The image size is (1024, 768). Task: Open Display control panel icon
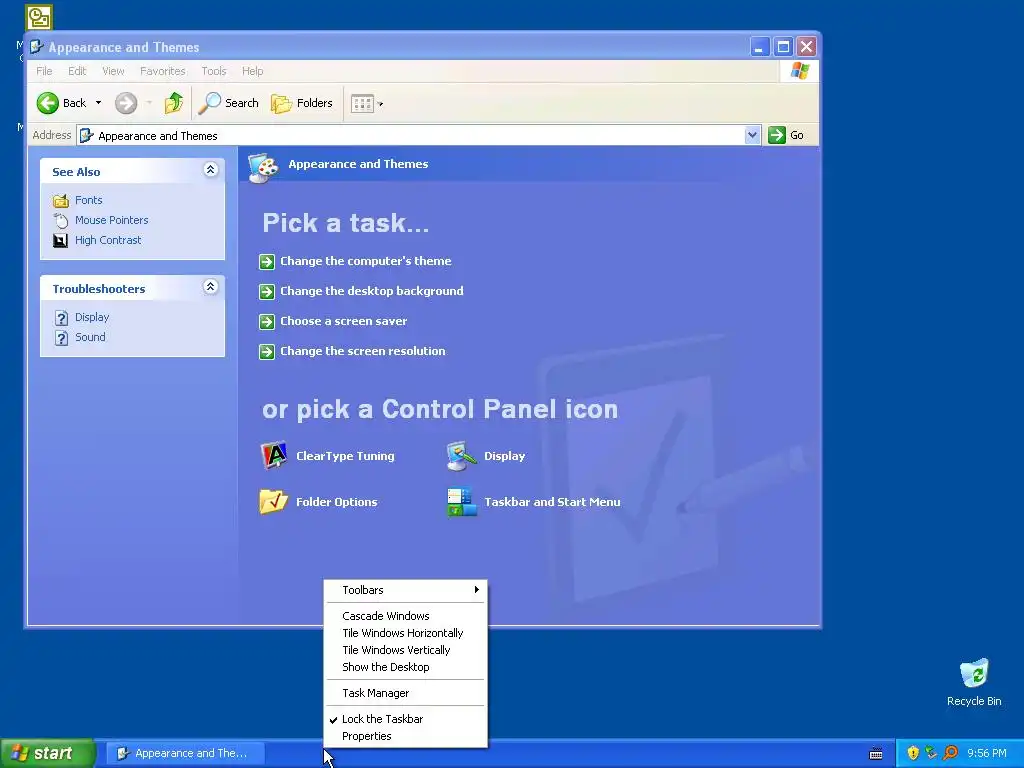tap(462, 456)
